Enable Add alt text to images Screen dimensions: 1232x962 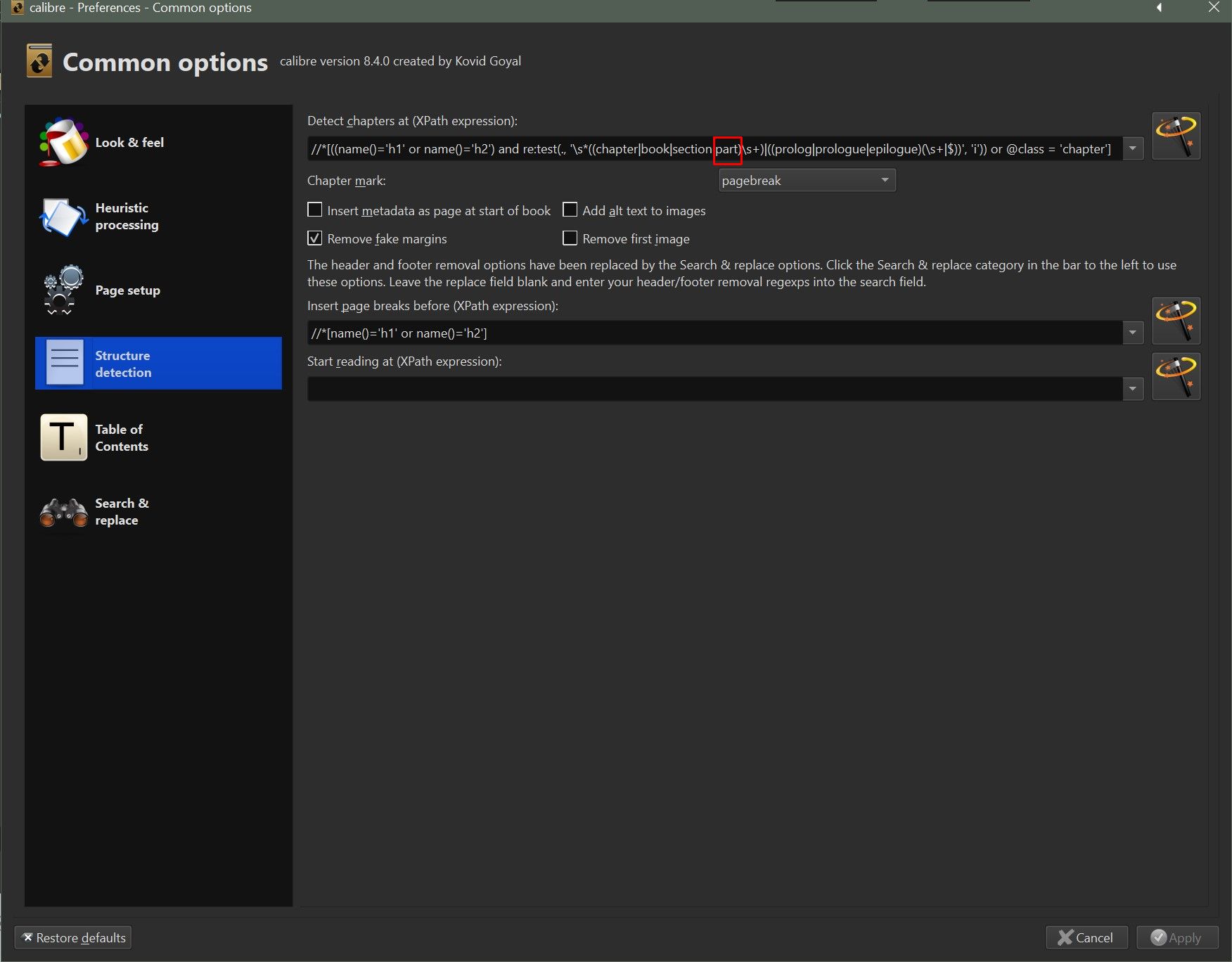click(570, 210)
